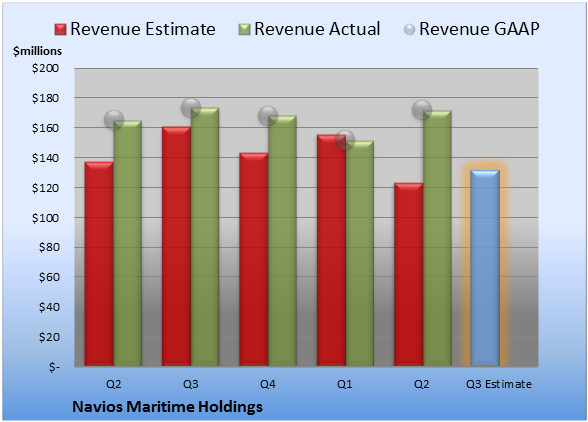
Task: Click the 'Navios Maritime Holdings' chart title
Action: tap(167, 407)
